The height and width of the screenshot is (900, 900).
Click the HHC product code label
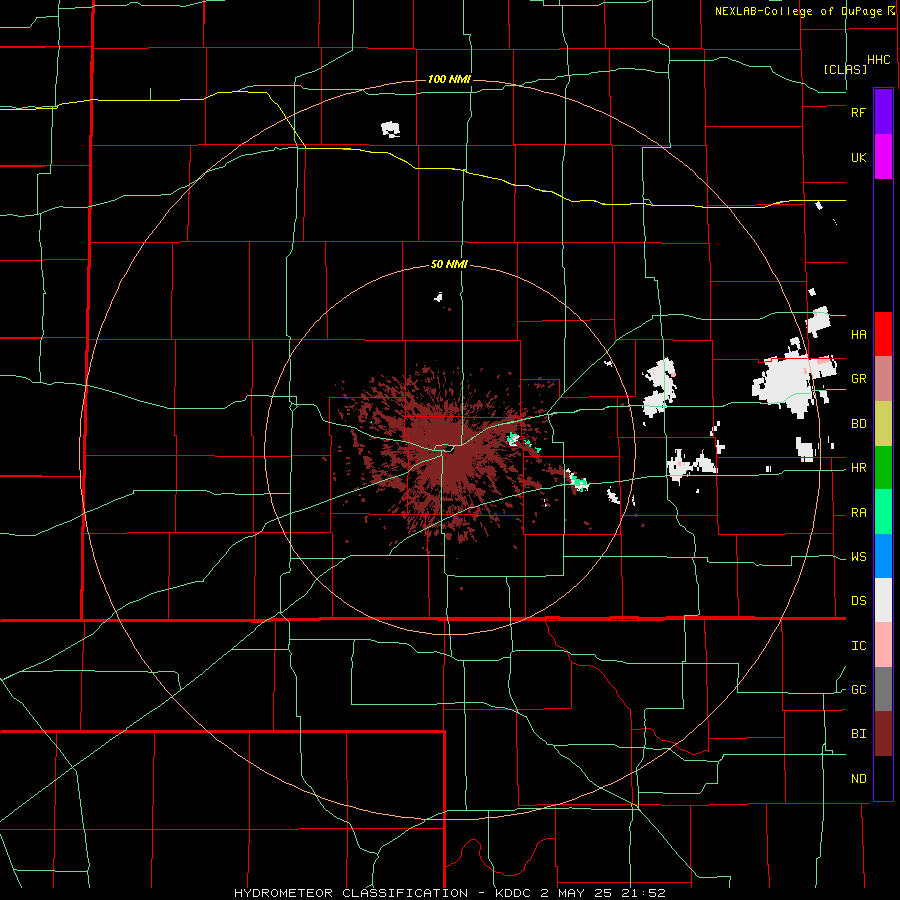(878, 60)
